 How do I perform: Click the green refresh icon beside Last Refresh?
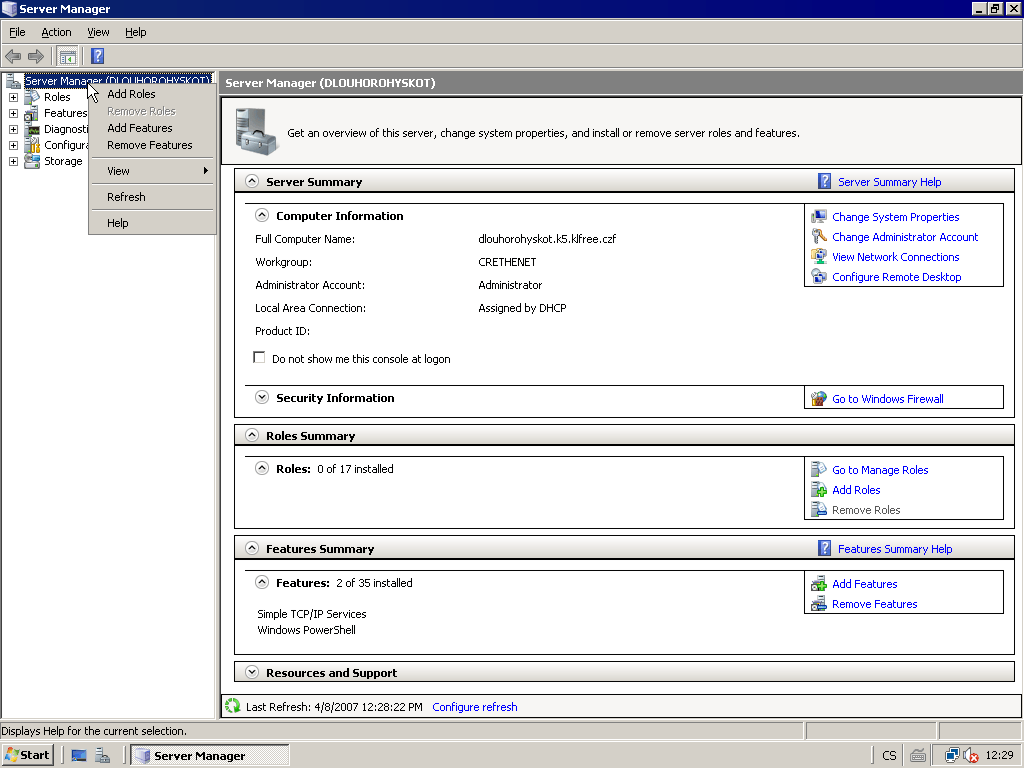point(232,706)
